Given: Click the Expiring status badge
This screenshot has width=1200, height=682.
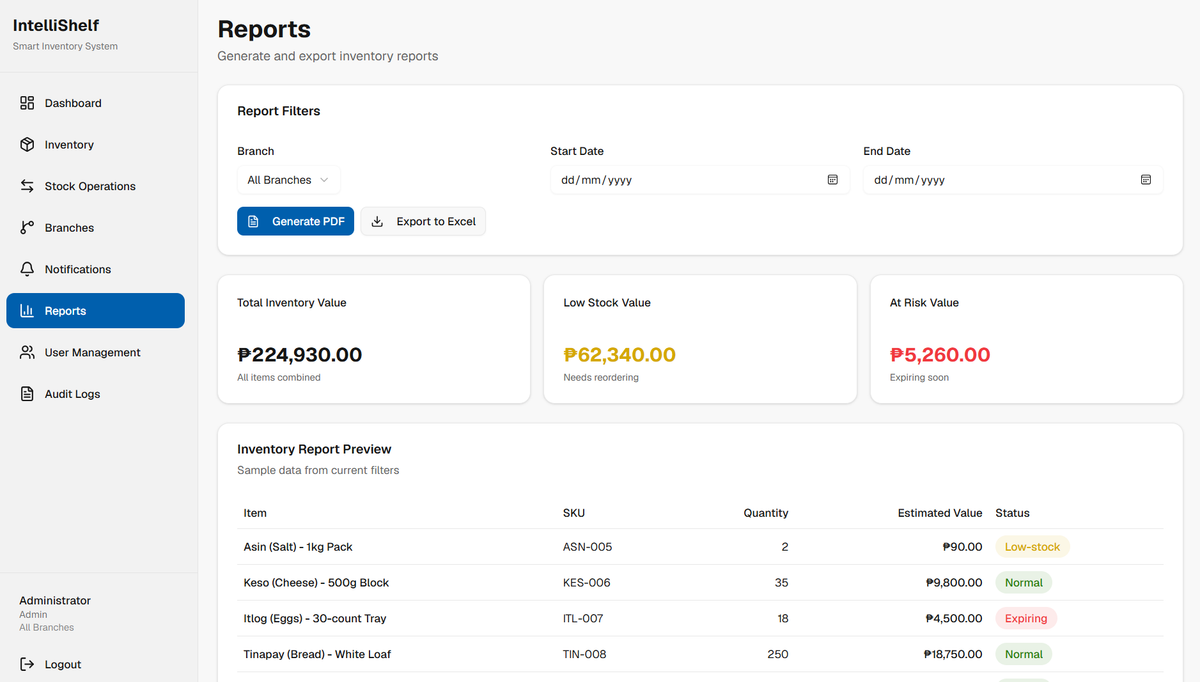Looking at the screenshot, I should pos(1026,619).
